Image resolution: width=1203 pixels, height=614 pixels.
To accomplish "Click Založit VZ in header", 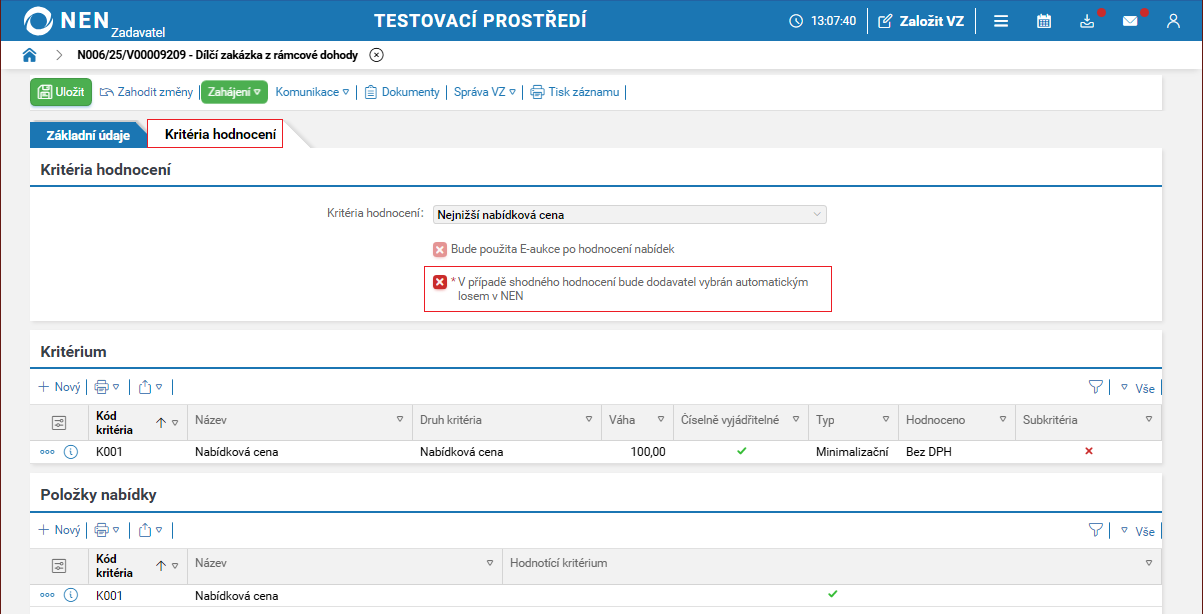I will (x=921, y=21).
